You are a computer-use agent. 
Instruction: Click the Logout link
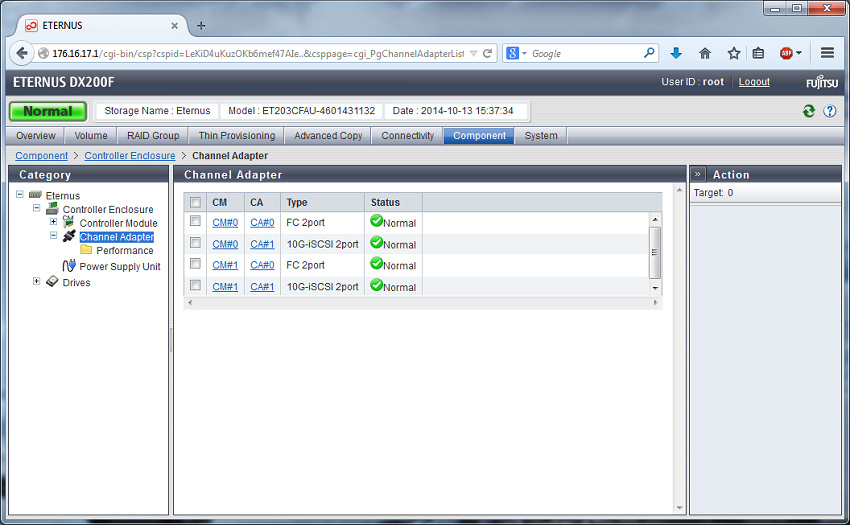point(754,82)
